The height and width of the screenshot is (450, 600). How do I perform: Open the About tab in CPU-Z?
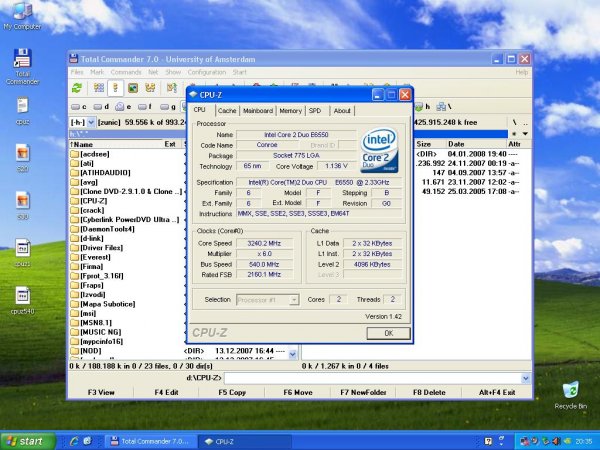(342, 111)
